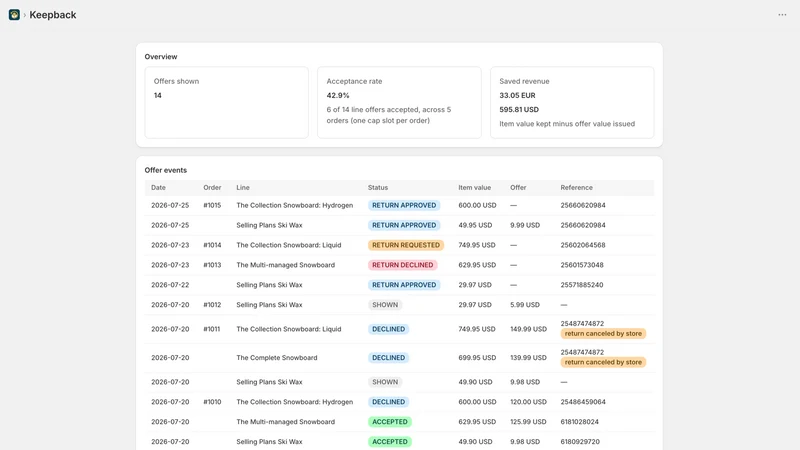Click the Status column header
This screenshot has height=450, width=800.
[x=378, y=188]
